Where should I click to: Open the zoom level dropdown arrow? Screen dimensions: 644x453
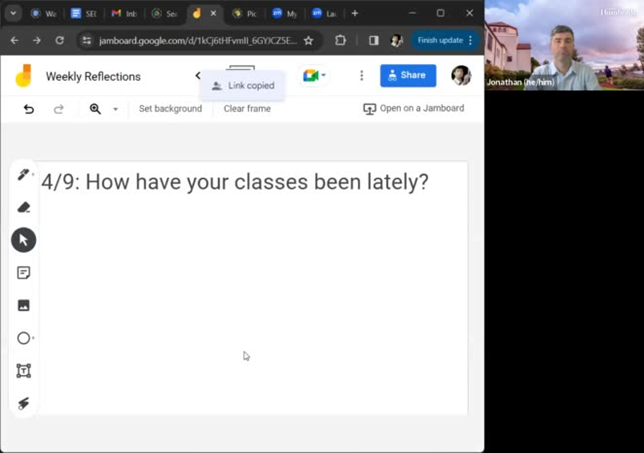pyautogui.click(x=115, y=109)
